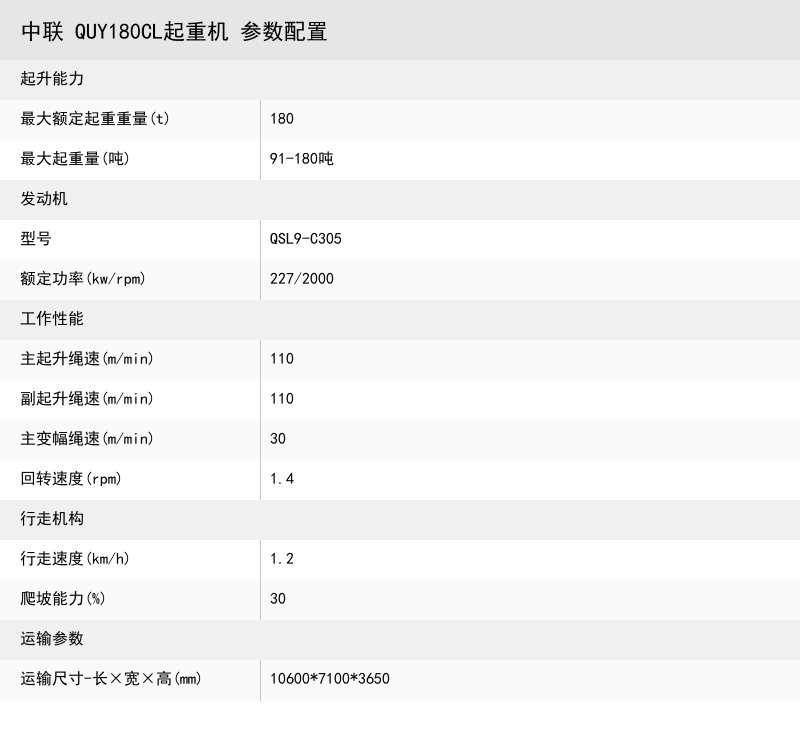The height and width of the screenshot is (740, 800).
Task: Click the label 主起升绳速(m/min)
Action: click(x=87, y=359)
